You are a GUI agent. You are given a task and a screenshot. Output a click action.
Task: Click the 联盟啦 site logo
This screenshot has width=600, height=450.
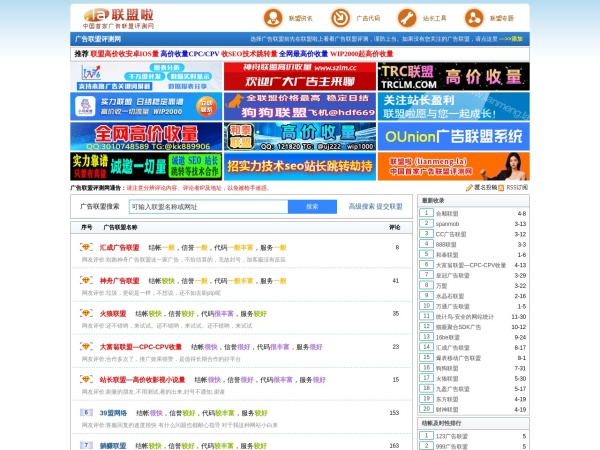(x=118, y=18)
